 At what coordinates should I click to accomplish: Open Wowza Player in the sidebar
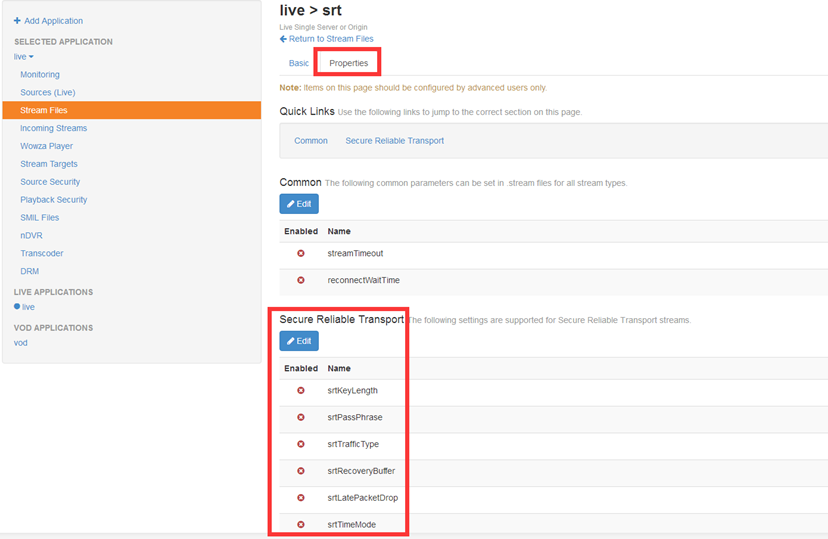[46, 146]
